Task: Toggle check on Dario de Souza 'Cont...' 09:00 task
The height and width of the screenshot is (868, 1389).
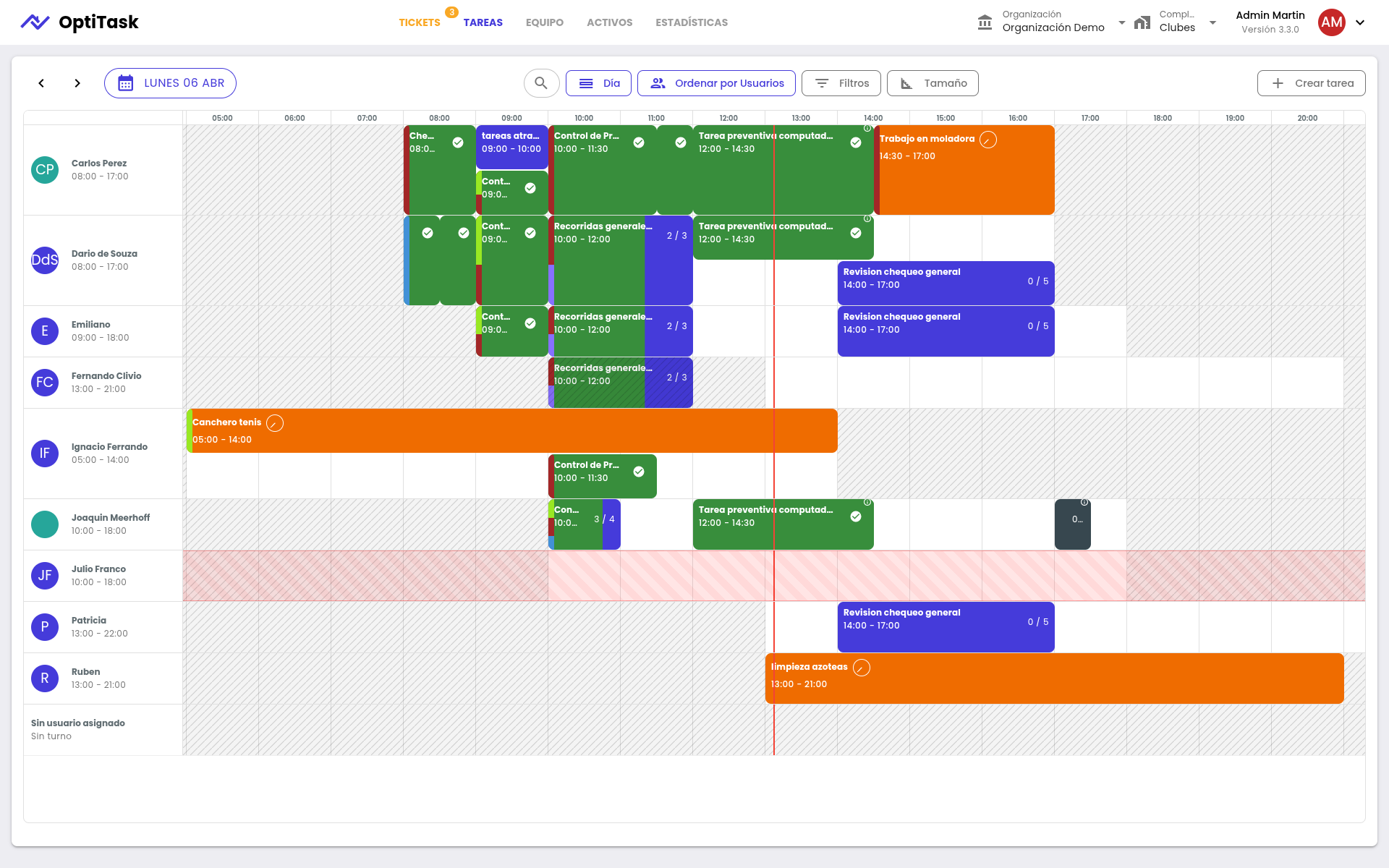Action: 530,233
